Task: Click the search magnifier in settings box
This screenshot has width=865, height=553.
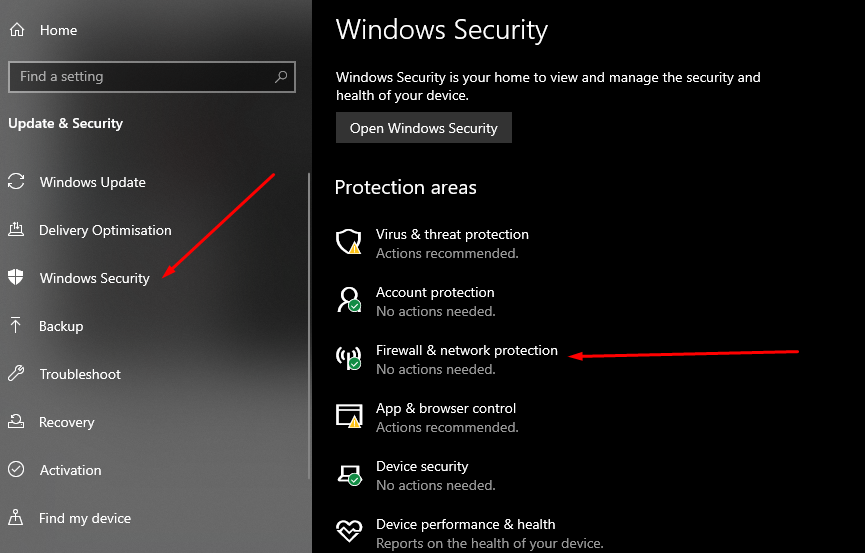Action: pyautogui.click(x=281, y=76)
